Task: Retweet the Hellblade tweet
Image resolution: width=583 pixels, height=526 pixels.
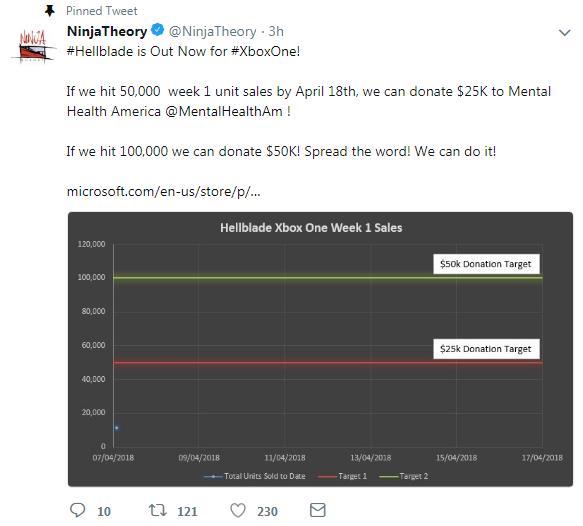Action: [x=158, y=510]
